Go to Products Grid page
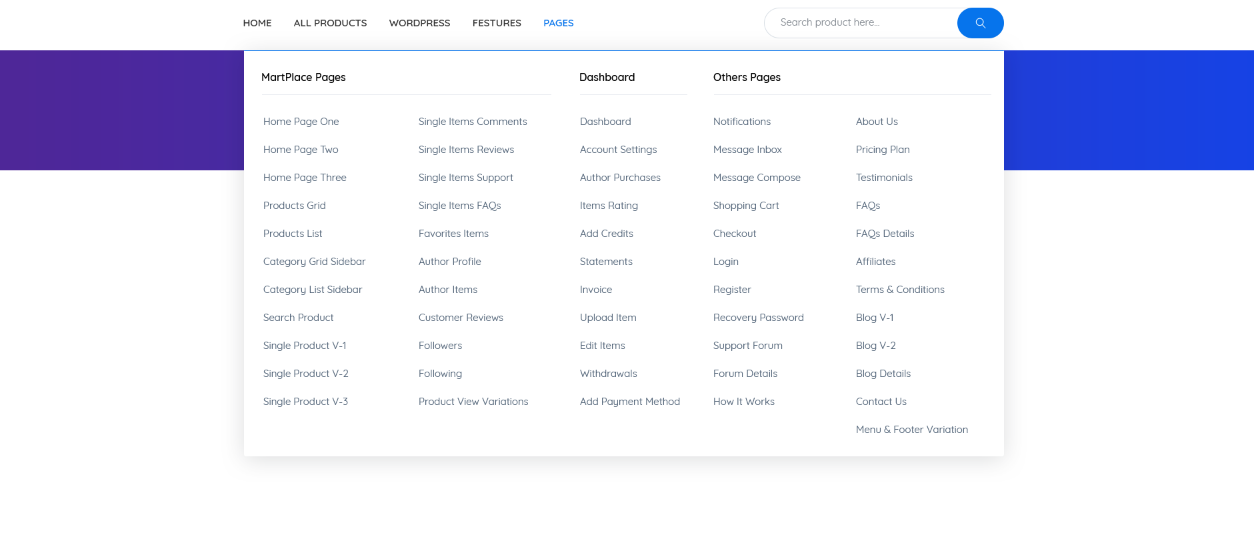The image size is (1254, 551). [x=294, y=206]
